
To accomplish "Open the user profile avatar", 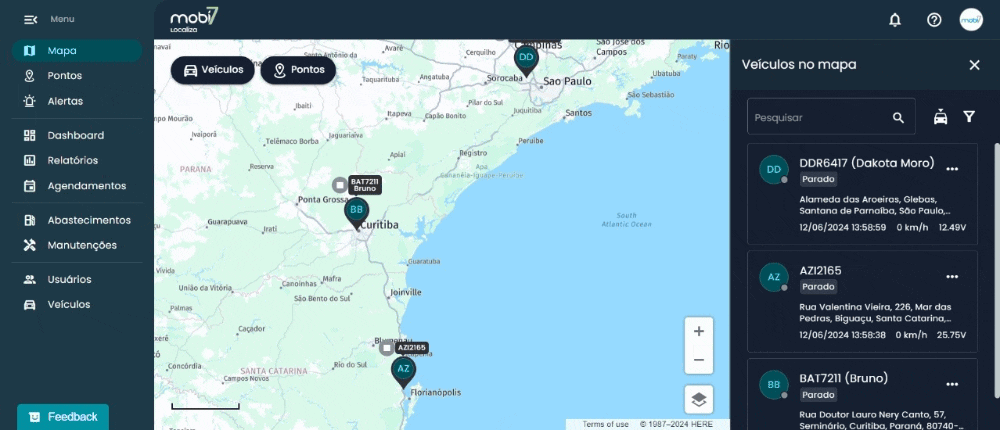I will (971, 20).
